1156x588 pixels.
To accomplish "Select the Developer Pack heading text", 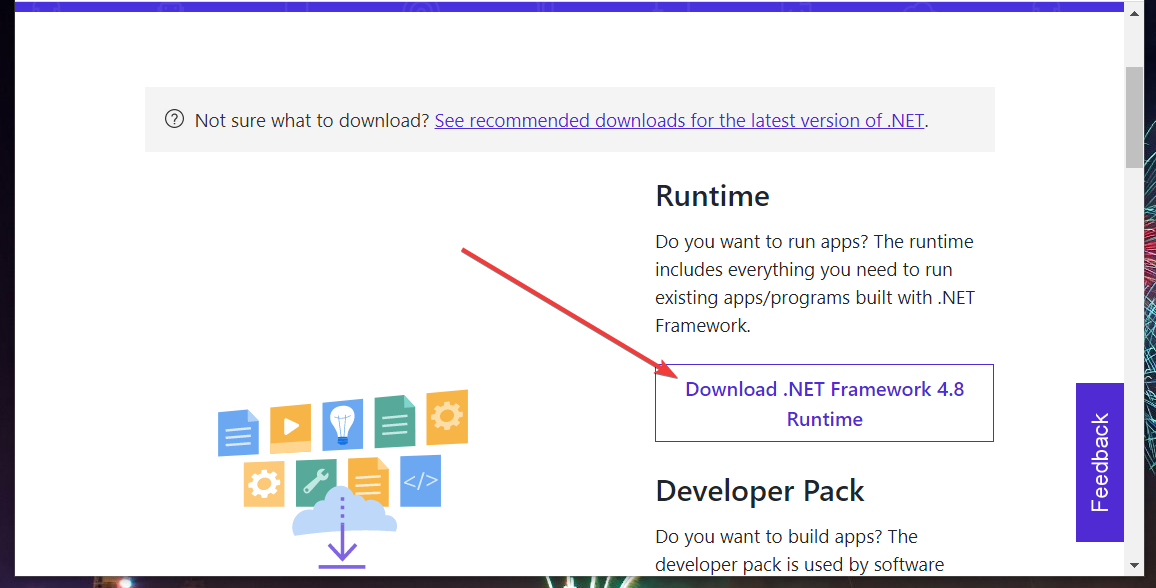I will tap(759, 491).
